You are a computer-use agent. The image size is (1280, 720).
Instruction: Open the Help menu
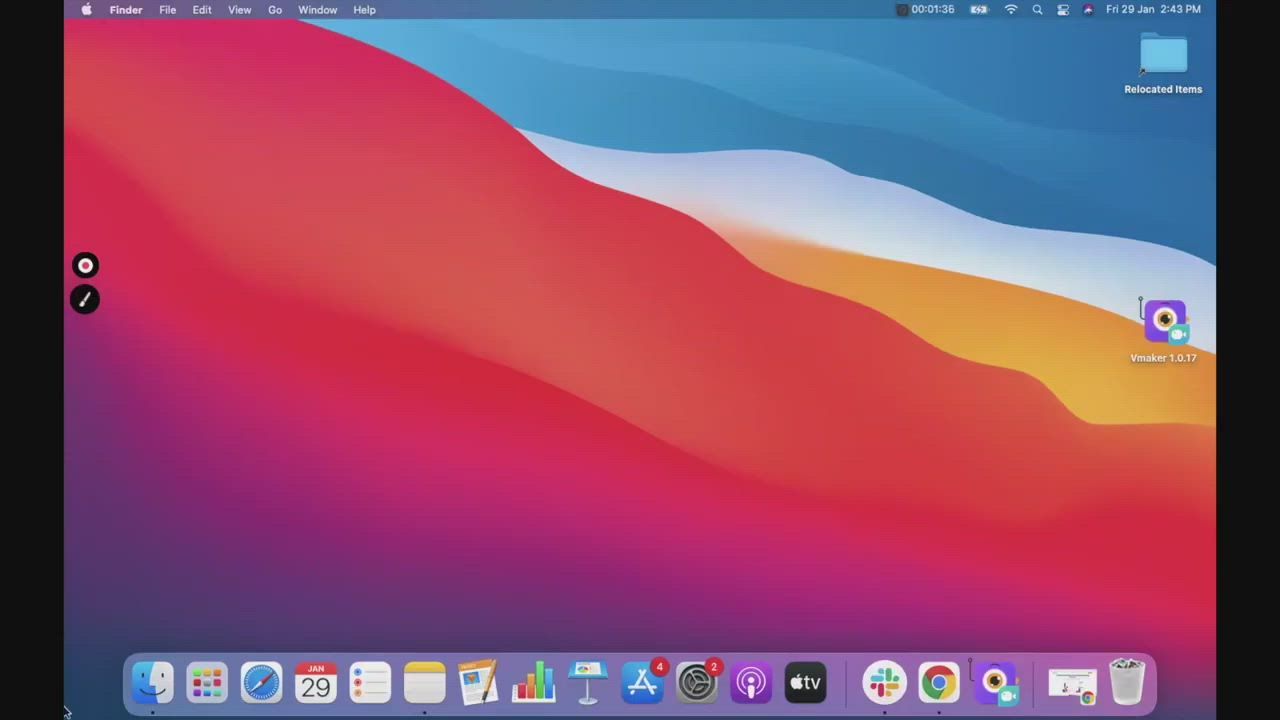point(365,10)
